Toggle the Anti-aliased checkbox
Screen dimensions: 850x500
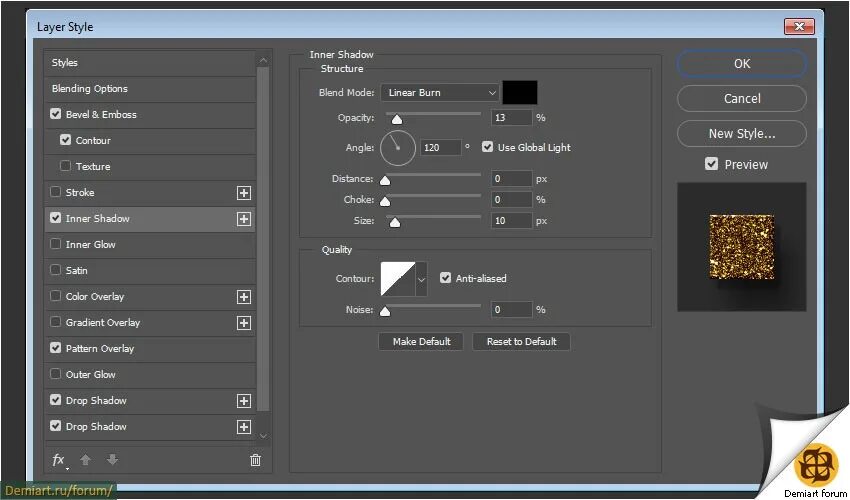click(446, 278)
